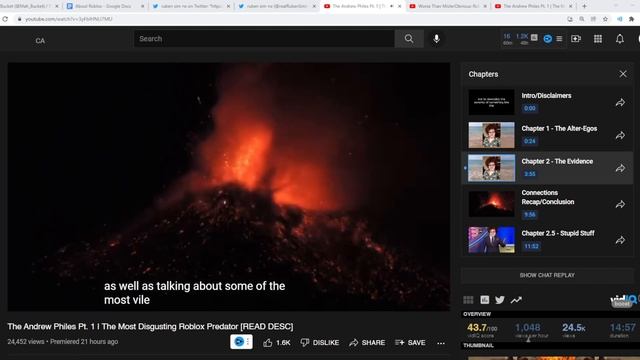Click the blue vidIQ button below the video
Image resolution: width=640 pixels, height=360 pixels.
241,342
